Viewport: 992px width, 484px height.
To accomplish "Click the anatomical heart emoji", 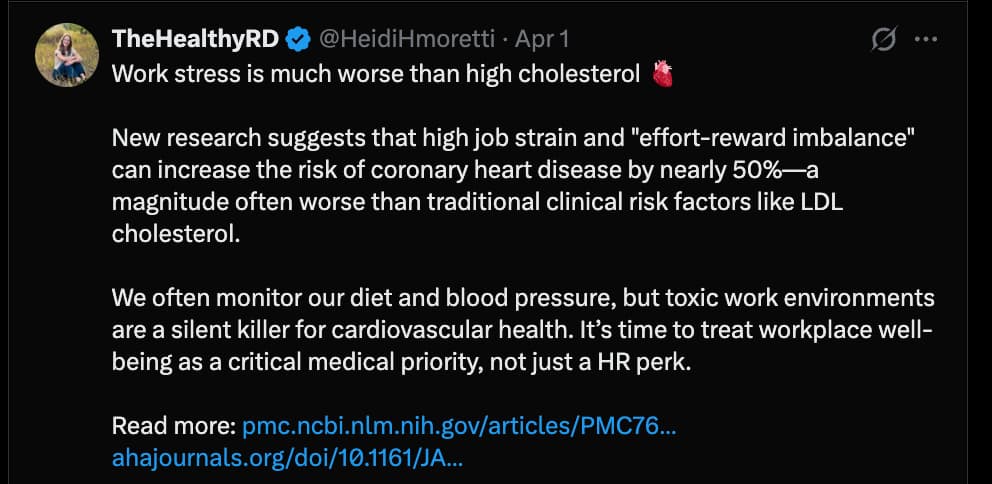I will (663, 74).
